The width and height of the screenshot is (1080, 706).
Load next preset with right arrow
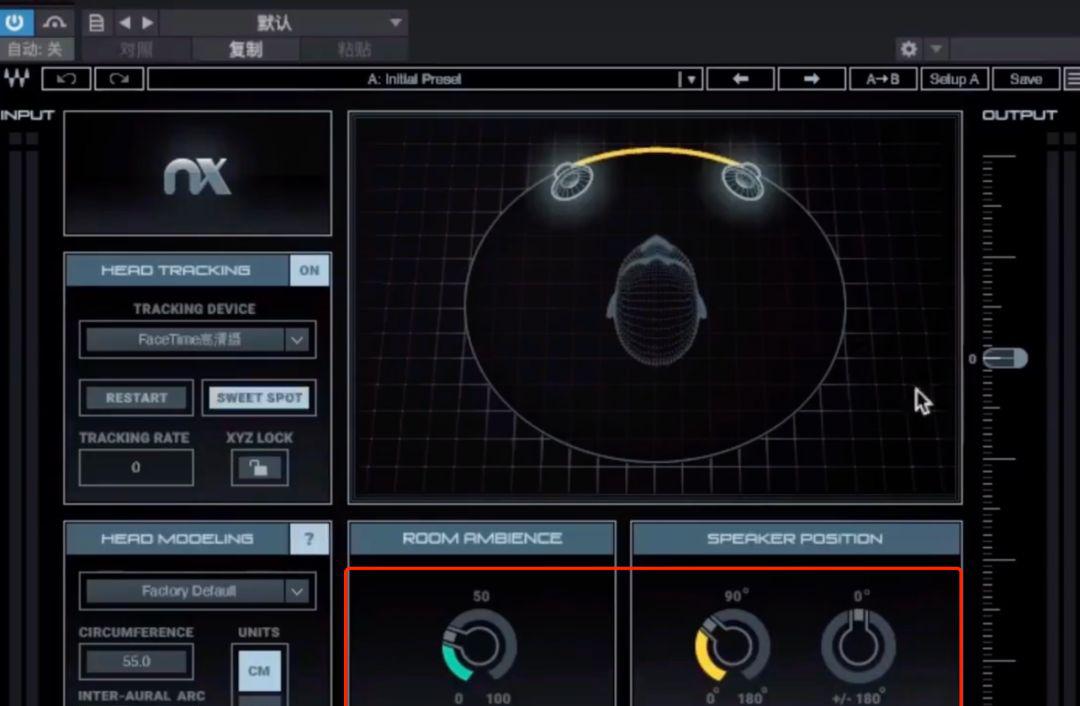point(811,79)
